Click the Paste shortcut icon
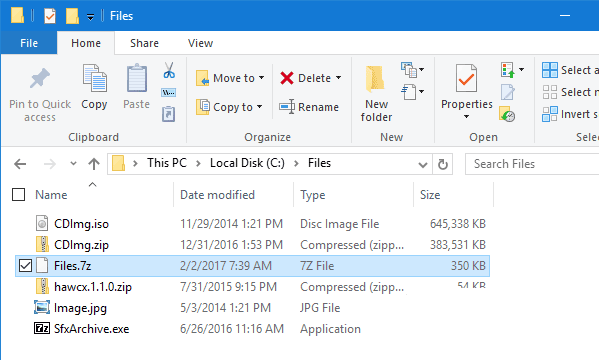Image resolution: width=599 pixels, height=360 pixels. pyautogui.click(x=168, y=114)
